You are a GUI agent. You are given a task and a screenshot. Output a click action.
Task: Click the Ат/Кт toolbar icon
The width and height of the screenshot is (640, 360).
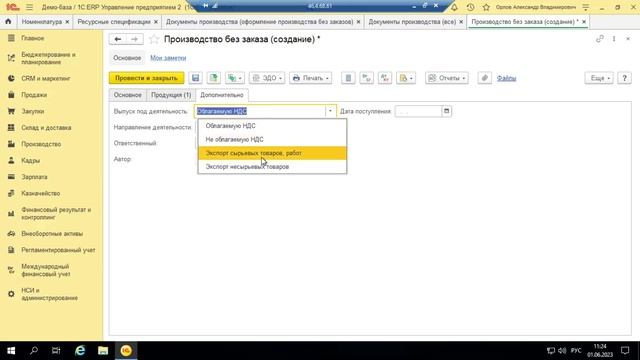[x=384, y=78]
